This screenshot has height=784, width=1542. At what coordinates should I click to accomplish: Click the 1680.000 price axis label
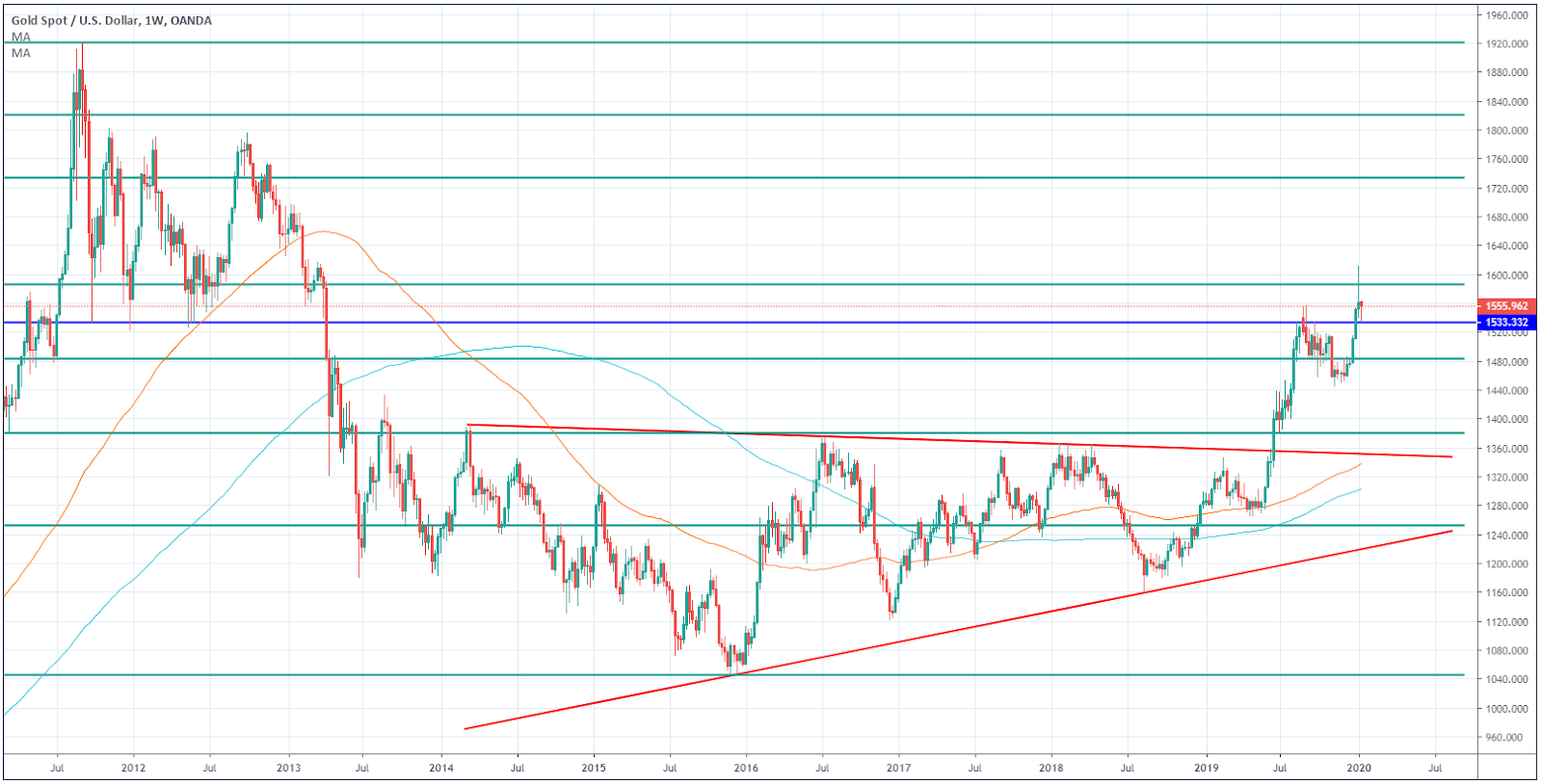1506,218
